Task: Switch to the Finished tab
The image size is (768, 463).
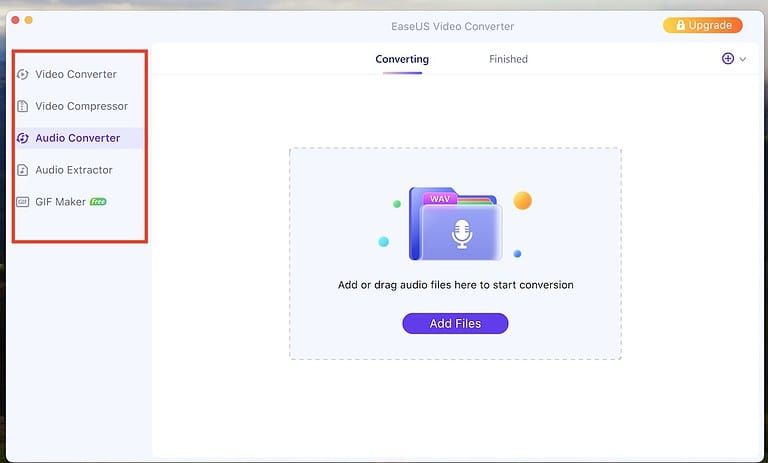Action: (x=508, y=59)
